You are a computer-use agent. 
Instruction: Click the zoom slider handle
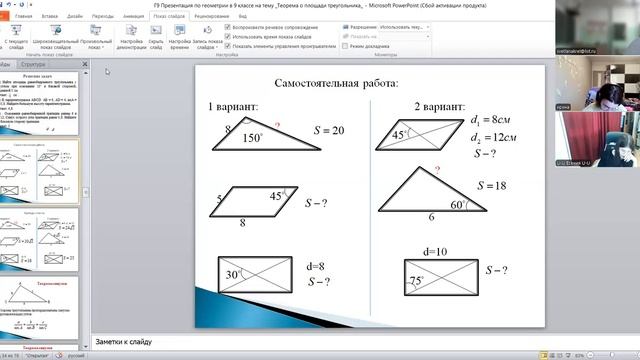[611, 356]
